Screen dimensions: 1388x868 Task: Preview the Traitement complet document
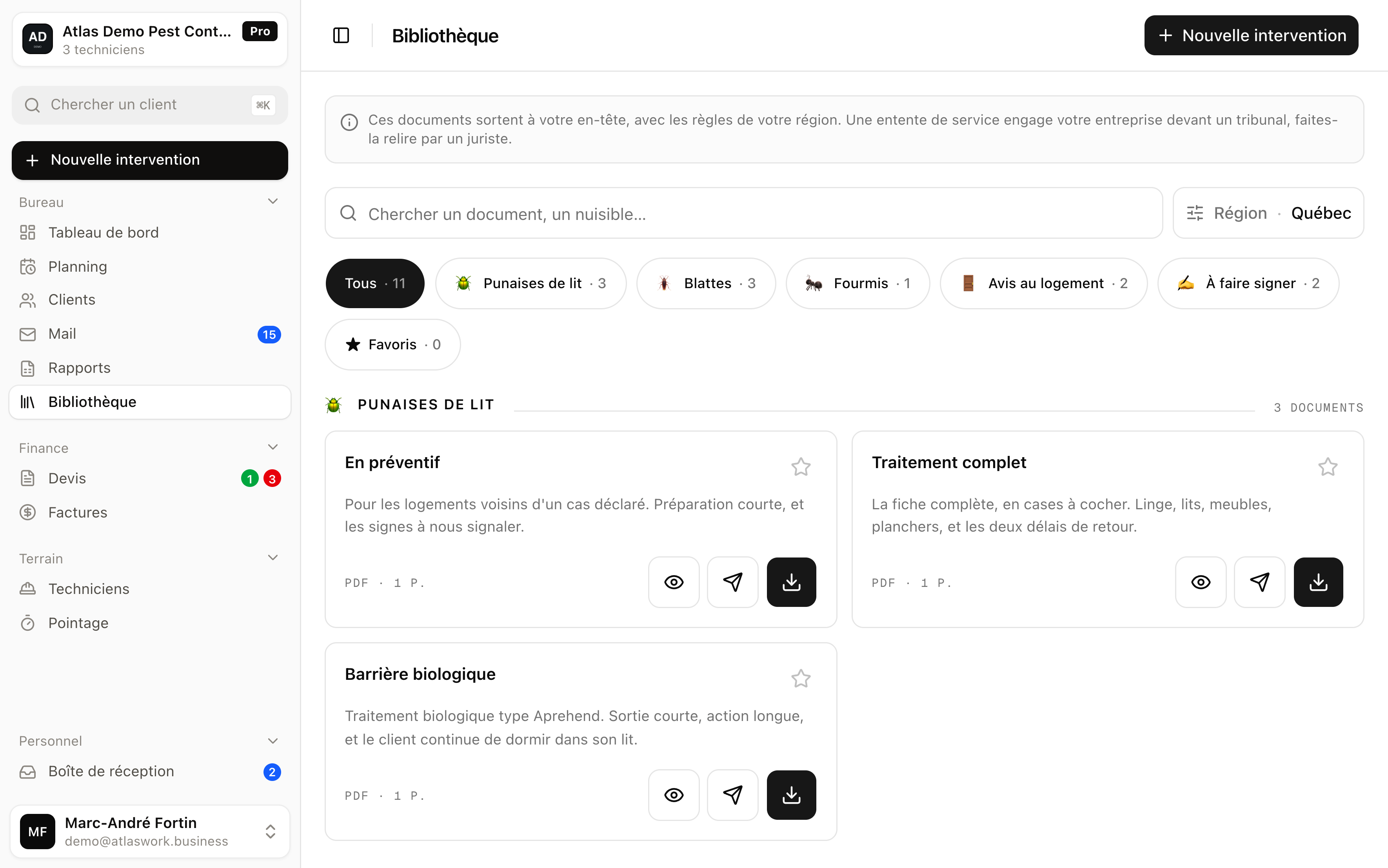coord(1200,582)
